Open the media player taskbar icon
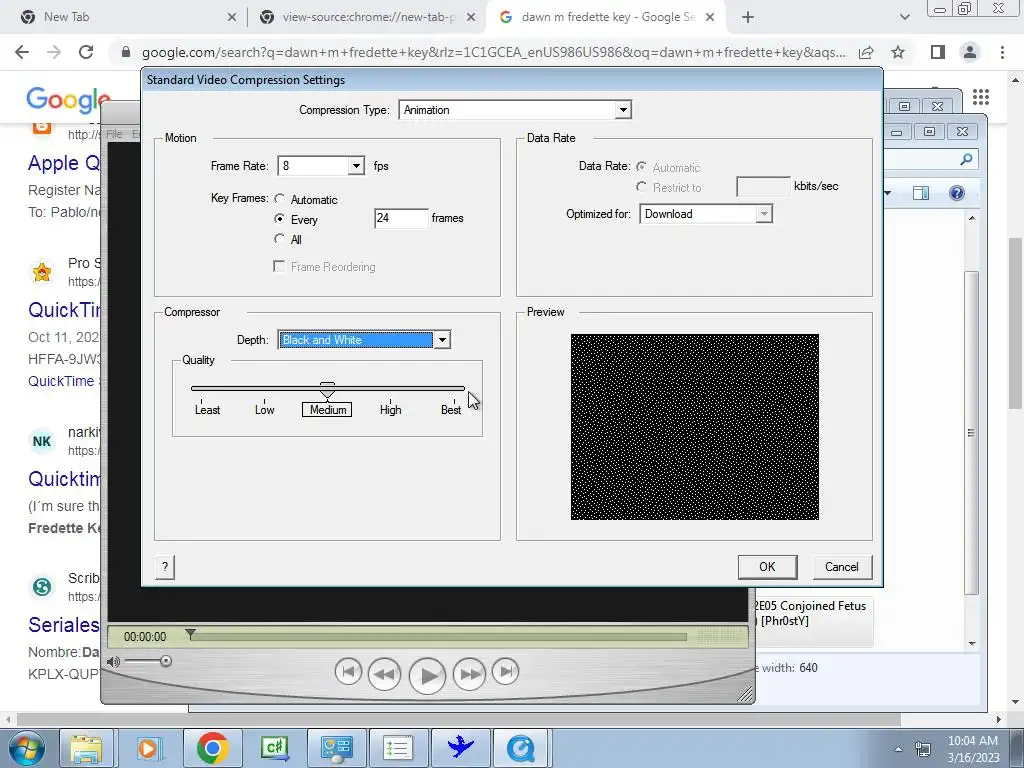Viewport: 1024px width, 768px height. [149, 748]
